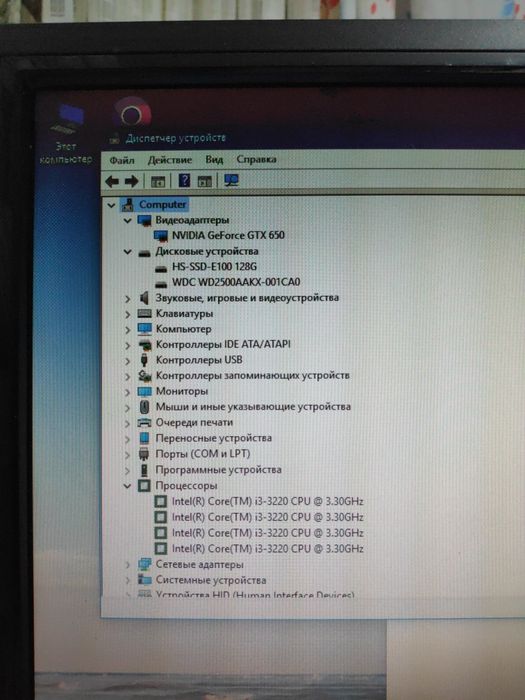Click the Видеоадаптеры display adapter icon
This screenshot has width=525, height=700.
pos(145,220)
